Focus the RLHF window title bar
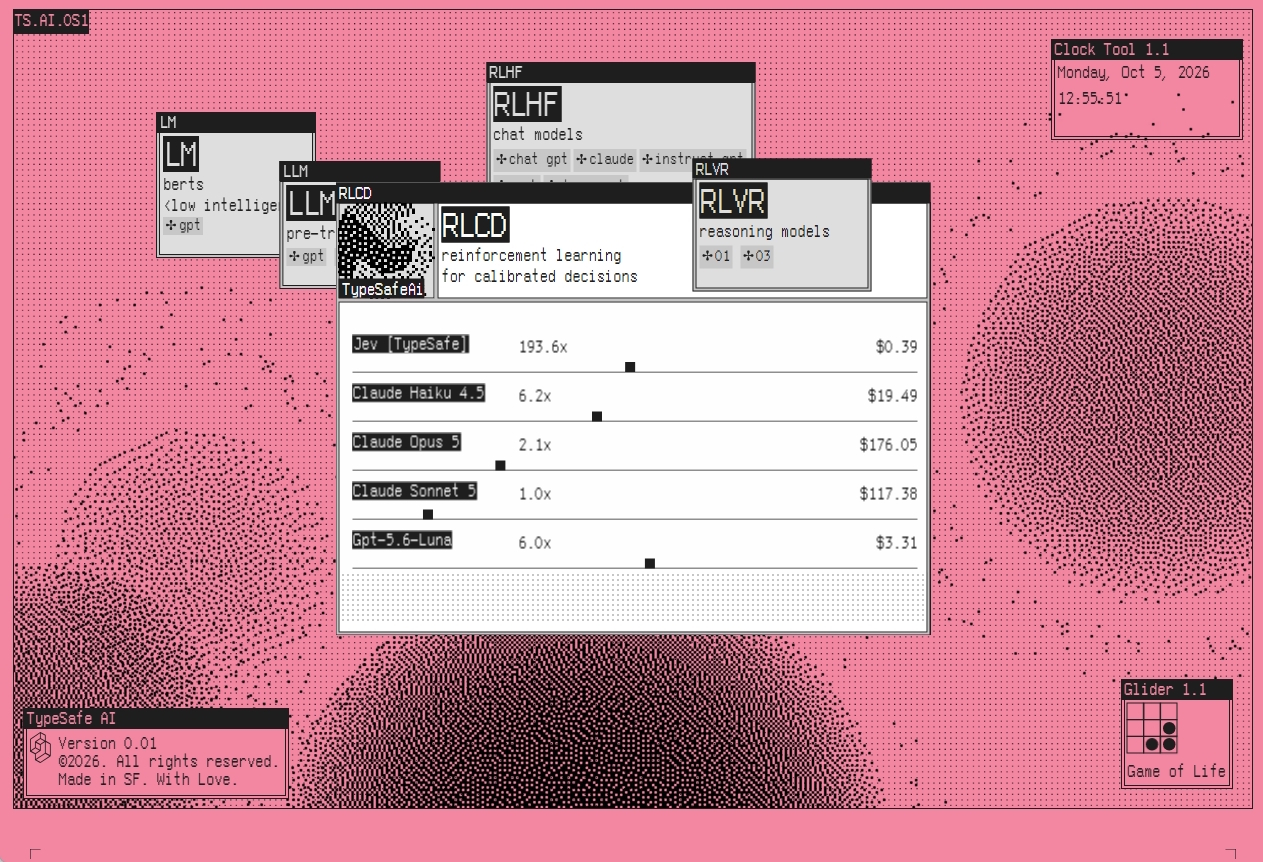 [x=621, y=72]
